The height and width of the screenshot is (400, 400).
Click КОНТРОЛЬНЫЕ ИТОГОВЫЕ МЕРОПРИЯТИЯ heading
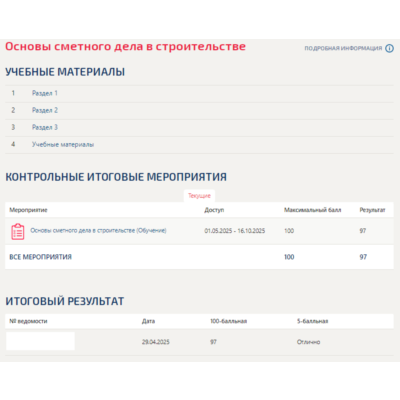(116, 177)
